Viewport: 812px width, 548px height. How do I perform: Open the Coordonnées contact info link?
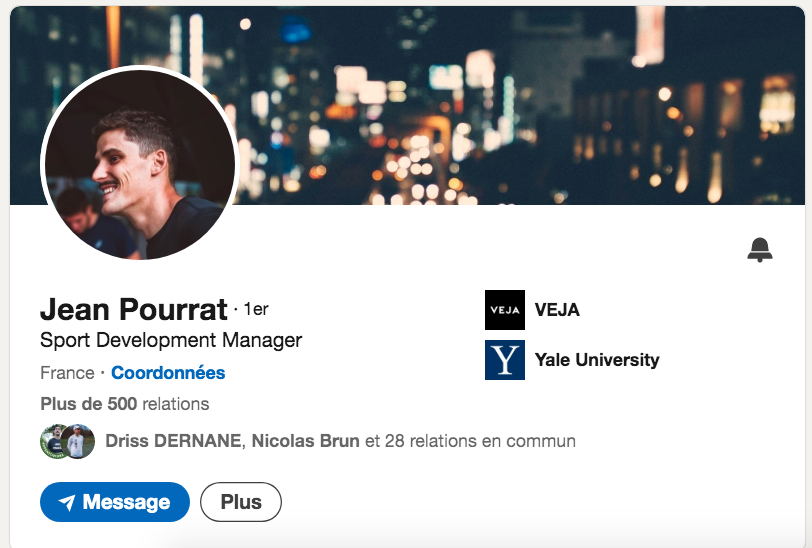coord(168,373)
